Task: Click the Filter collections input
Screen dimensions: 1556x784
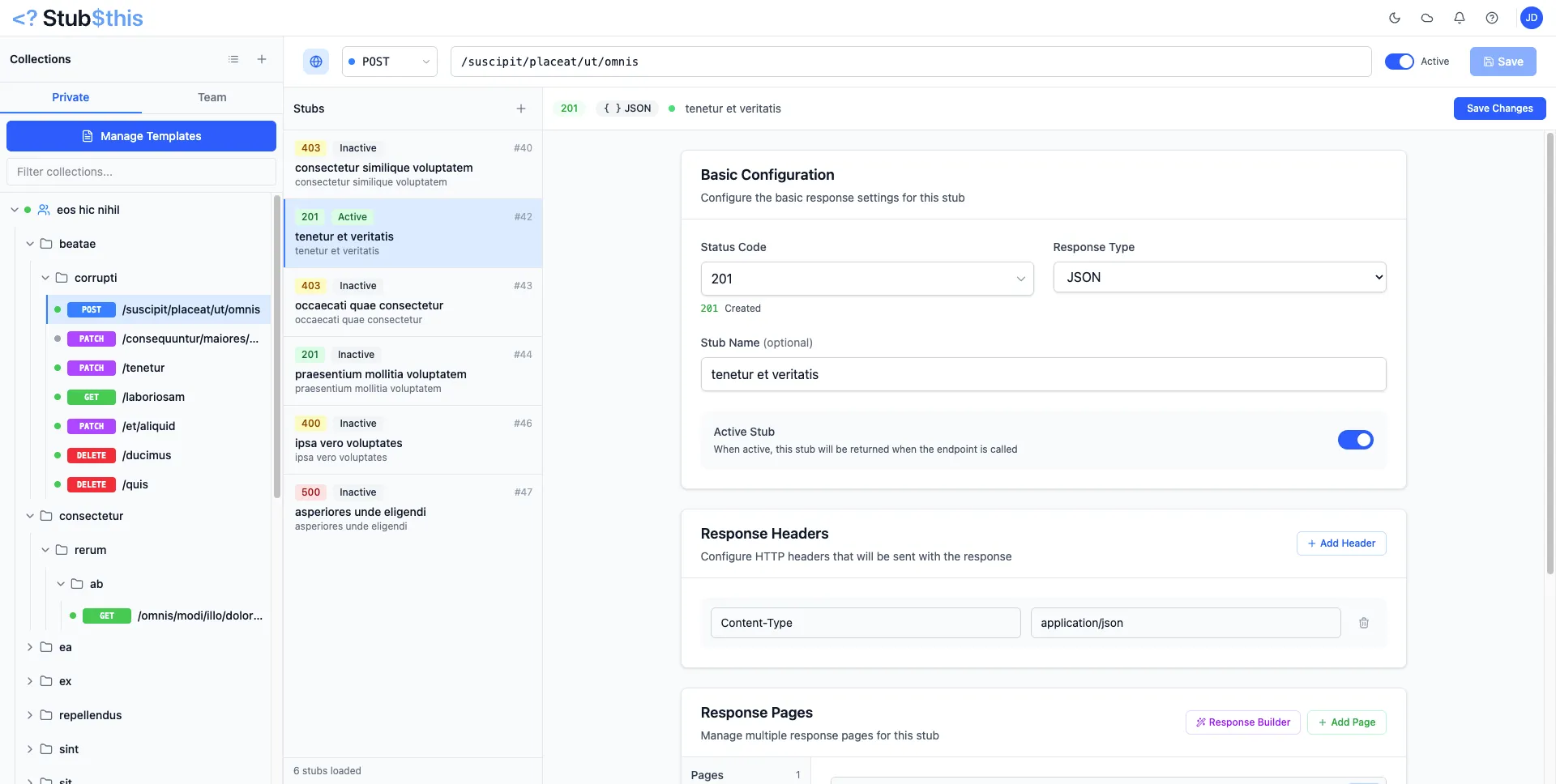Action: coord(141,172)
